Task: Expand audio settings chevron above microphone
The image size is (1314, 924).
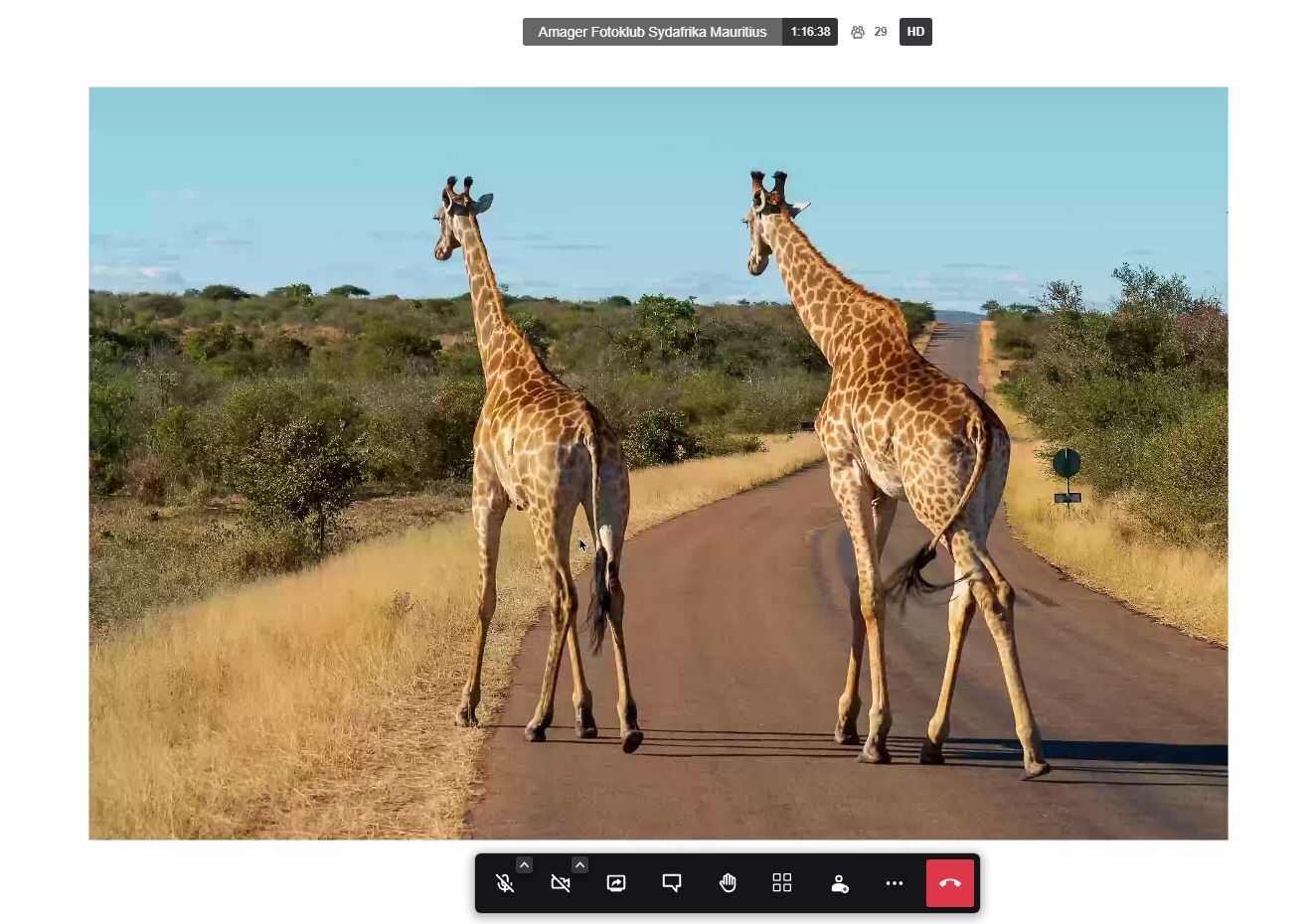Action: (524, 864)
